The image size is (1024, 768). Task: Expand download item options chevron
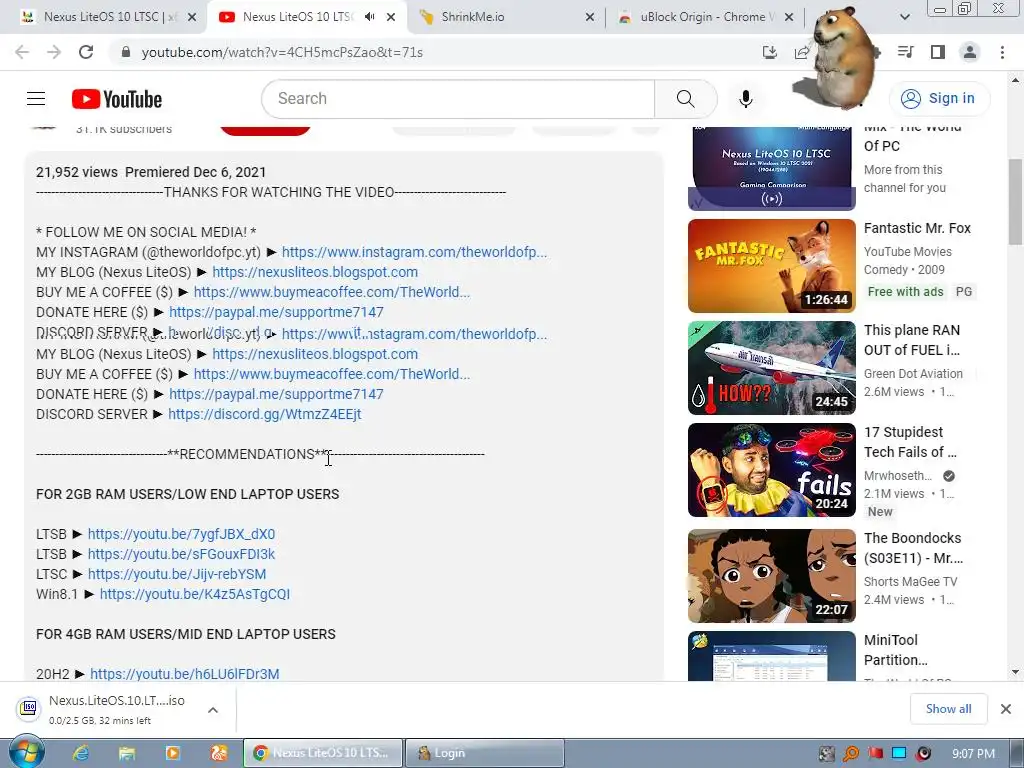click(213, 709)
